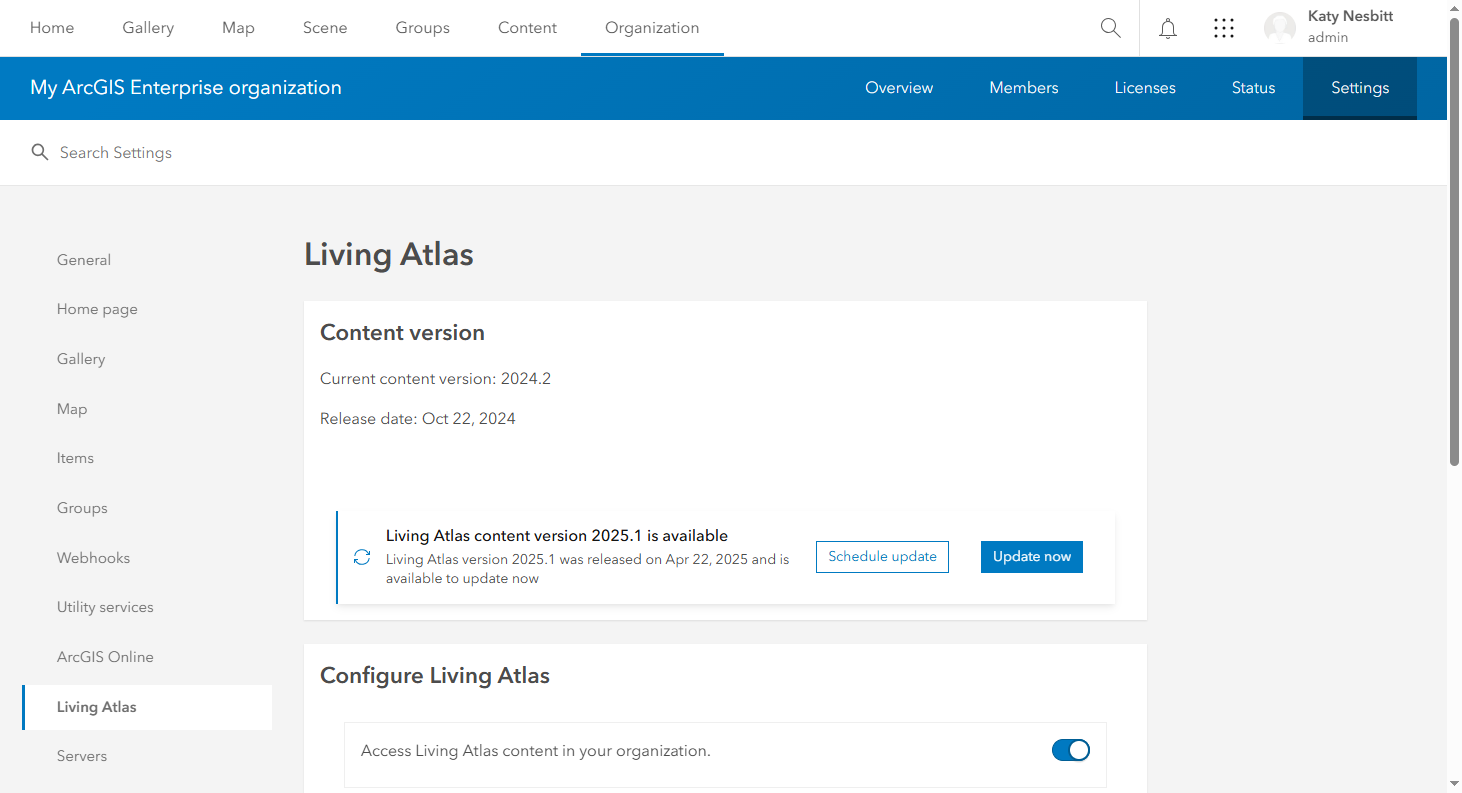Switch to the Members tab
This screenshot has height=793, width=1462.
click(x=1023, y=88)
